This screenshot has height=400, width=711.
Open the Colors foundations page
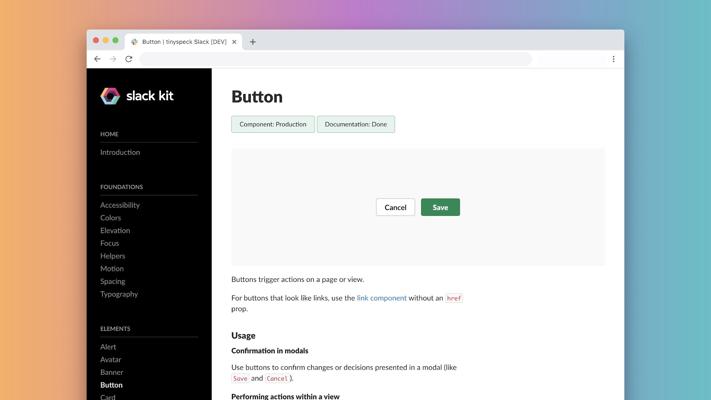click(x=111, y=218)
